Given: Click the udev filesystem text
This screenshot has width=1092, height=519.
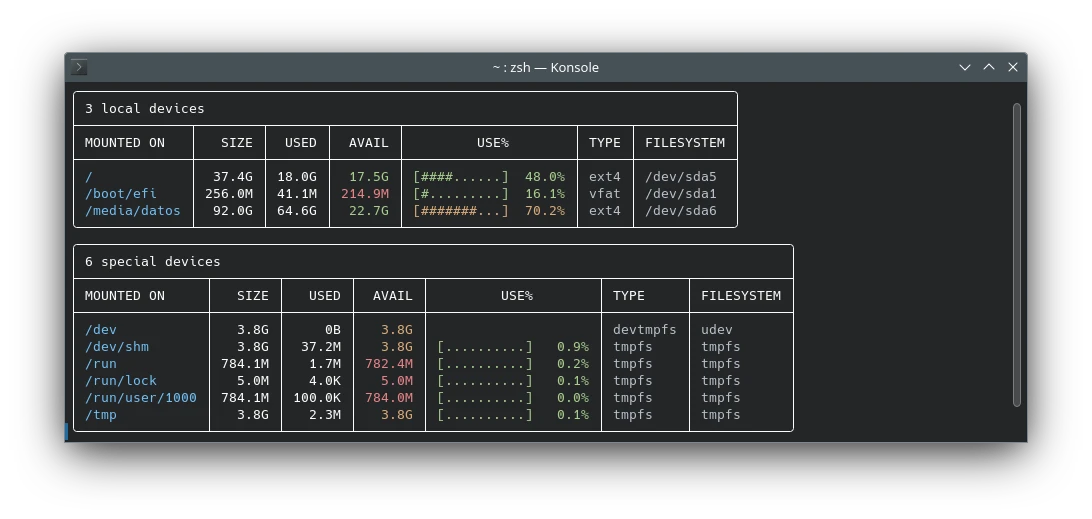Looking at the screenshot, I should (x=717, y=330).
